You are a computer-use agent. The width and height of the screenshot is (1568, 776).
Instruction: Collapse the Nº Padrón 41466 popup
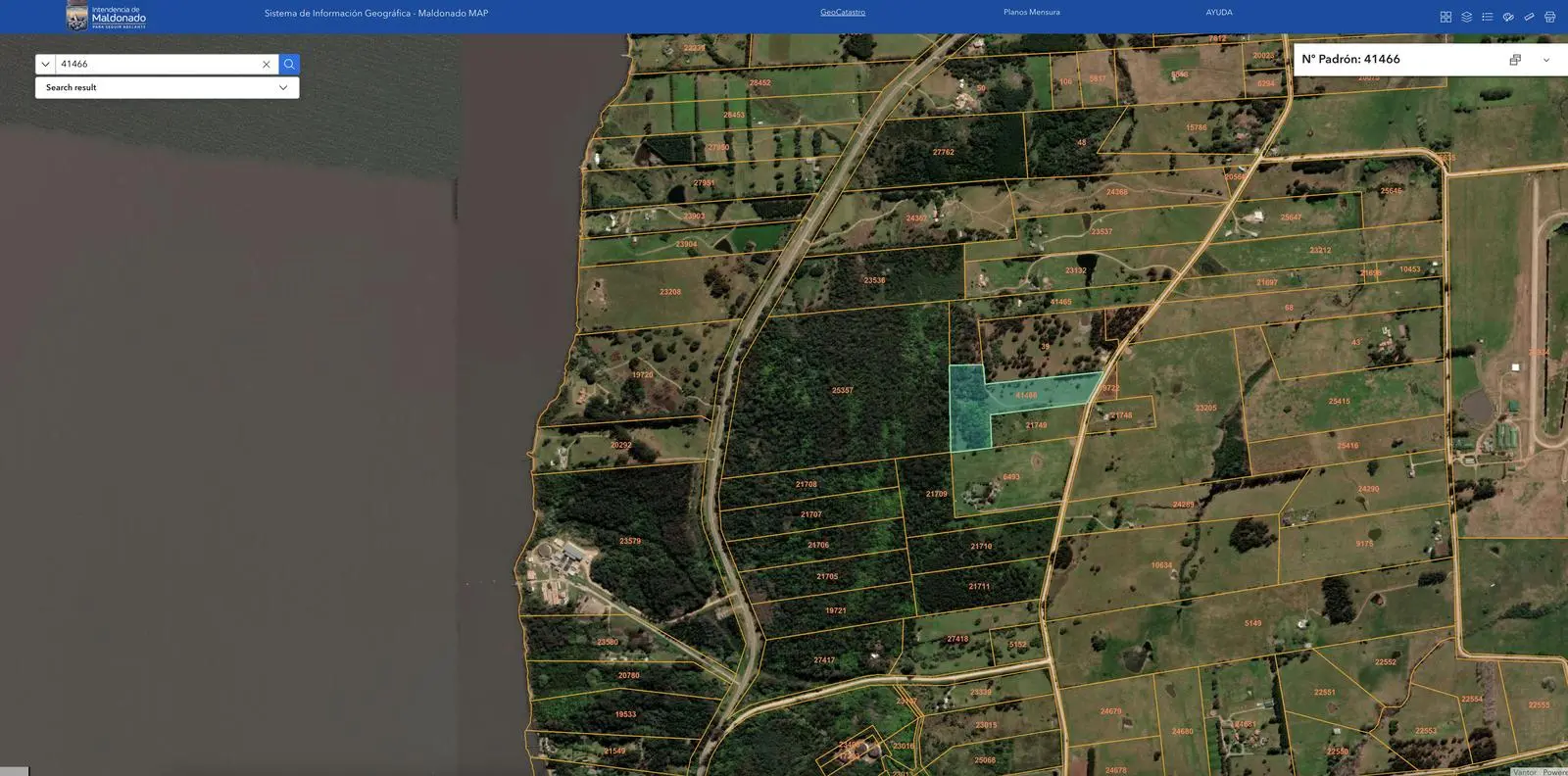[x=1546, y=60]
